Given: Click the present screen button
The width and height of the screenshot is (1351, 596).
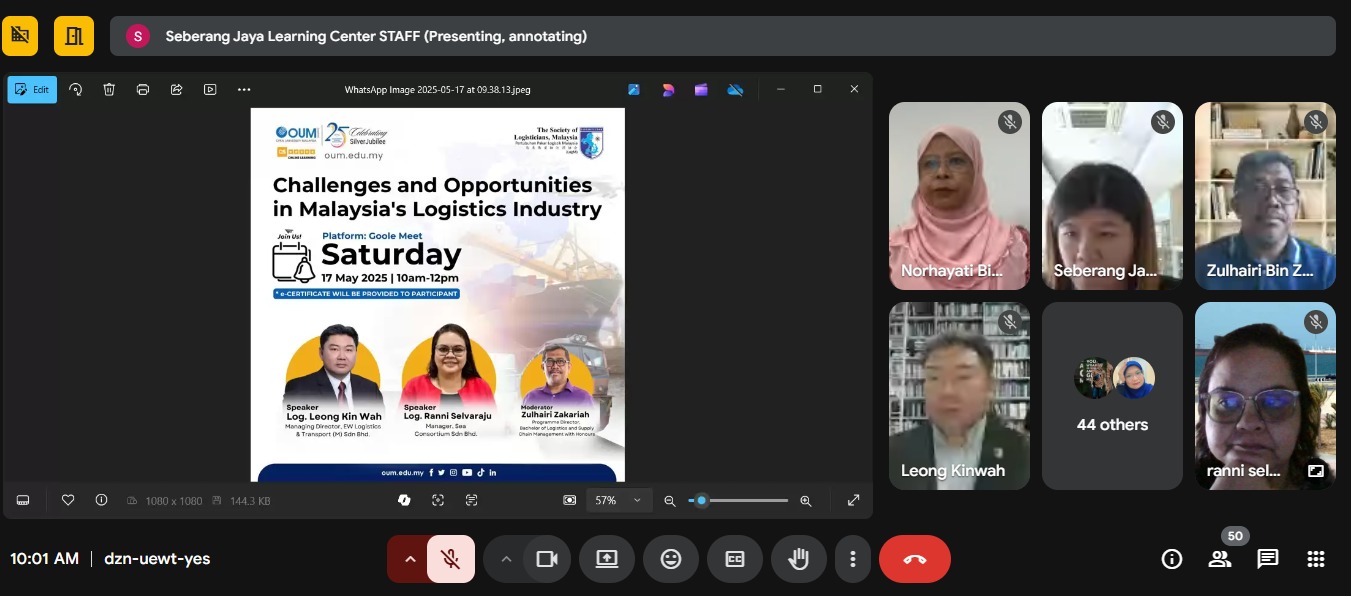Looking at the screenshot, I should coord(607,559).
